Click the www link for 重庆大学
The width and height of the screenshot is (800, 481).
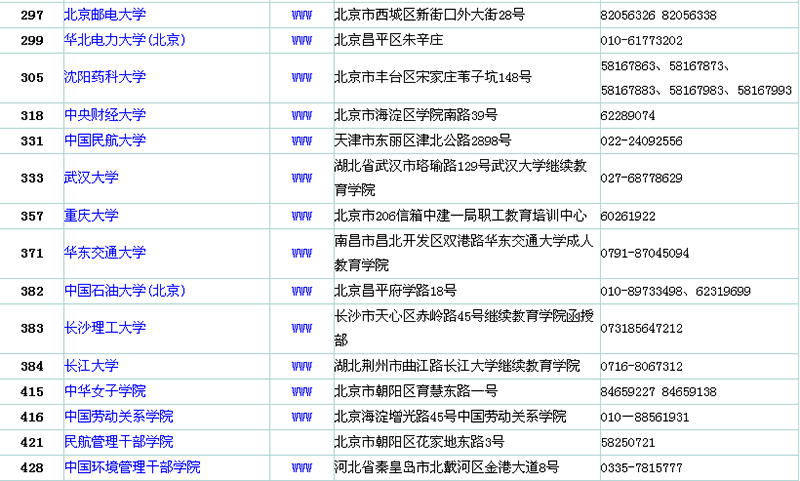coord(302,216)
